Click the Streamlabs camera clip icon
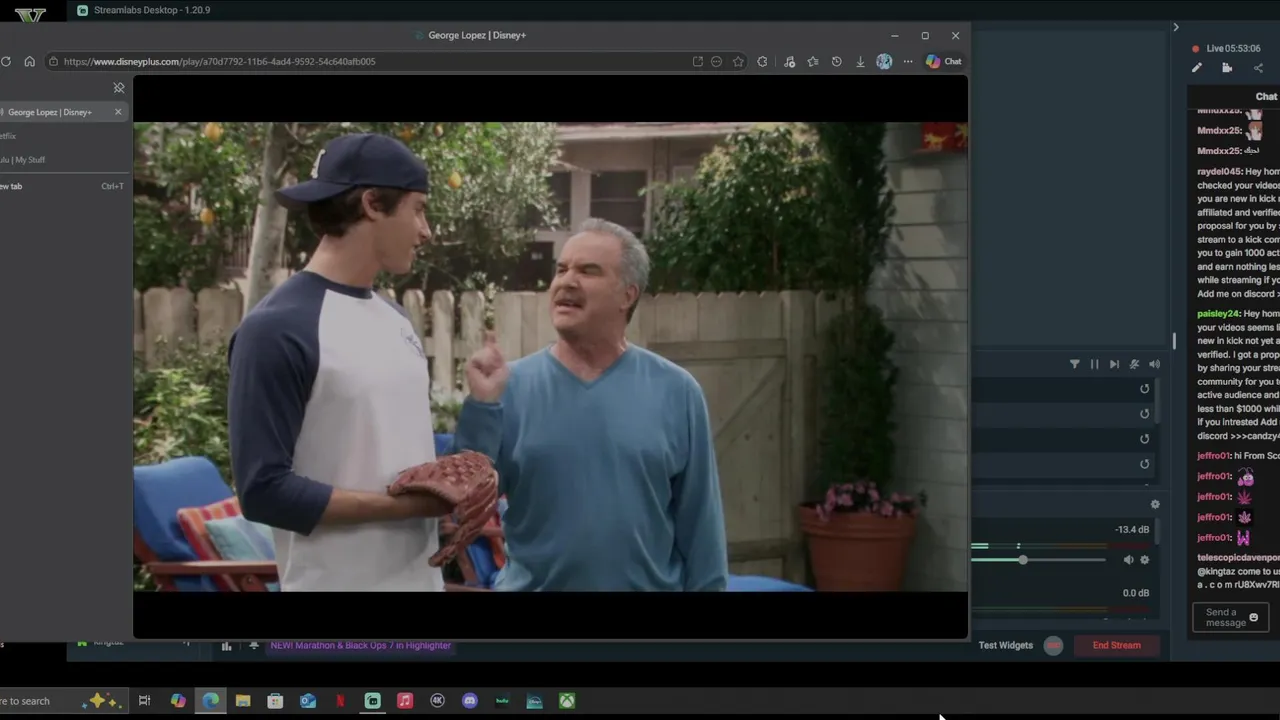Image resolution: width=1280 pixels, height=720 pixels. point(1227,68)
